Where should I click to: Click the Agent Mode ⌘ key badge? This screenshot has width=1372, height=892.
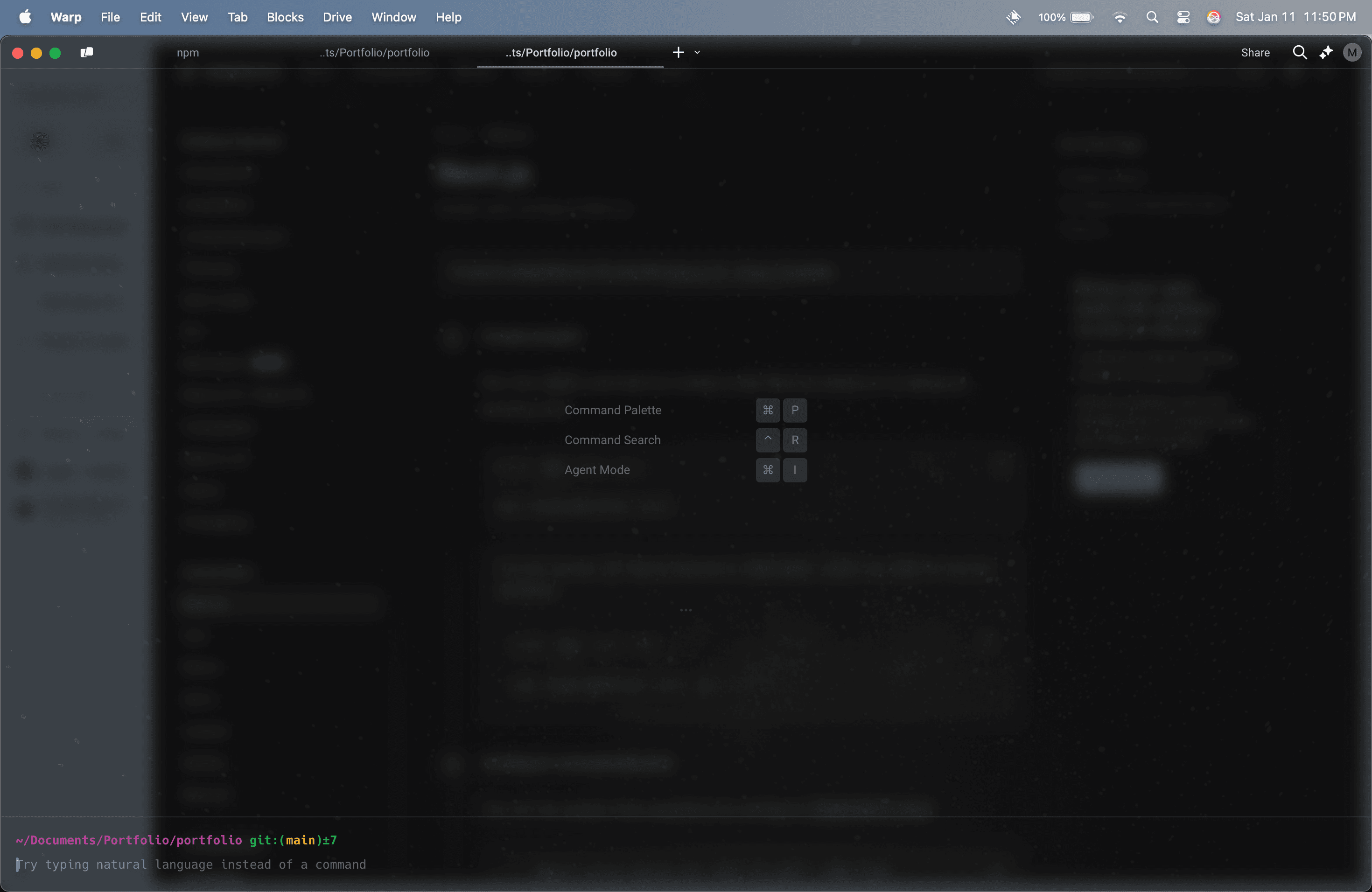tap(768, 470)
